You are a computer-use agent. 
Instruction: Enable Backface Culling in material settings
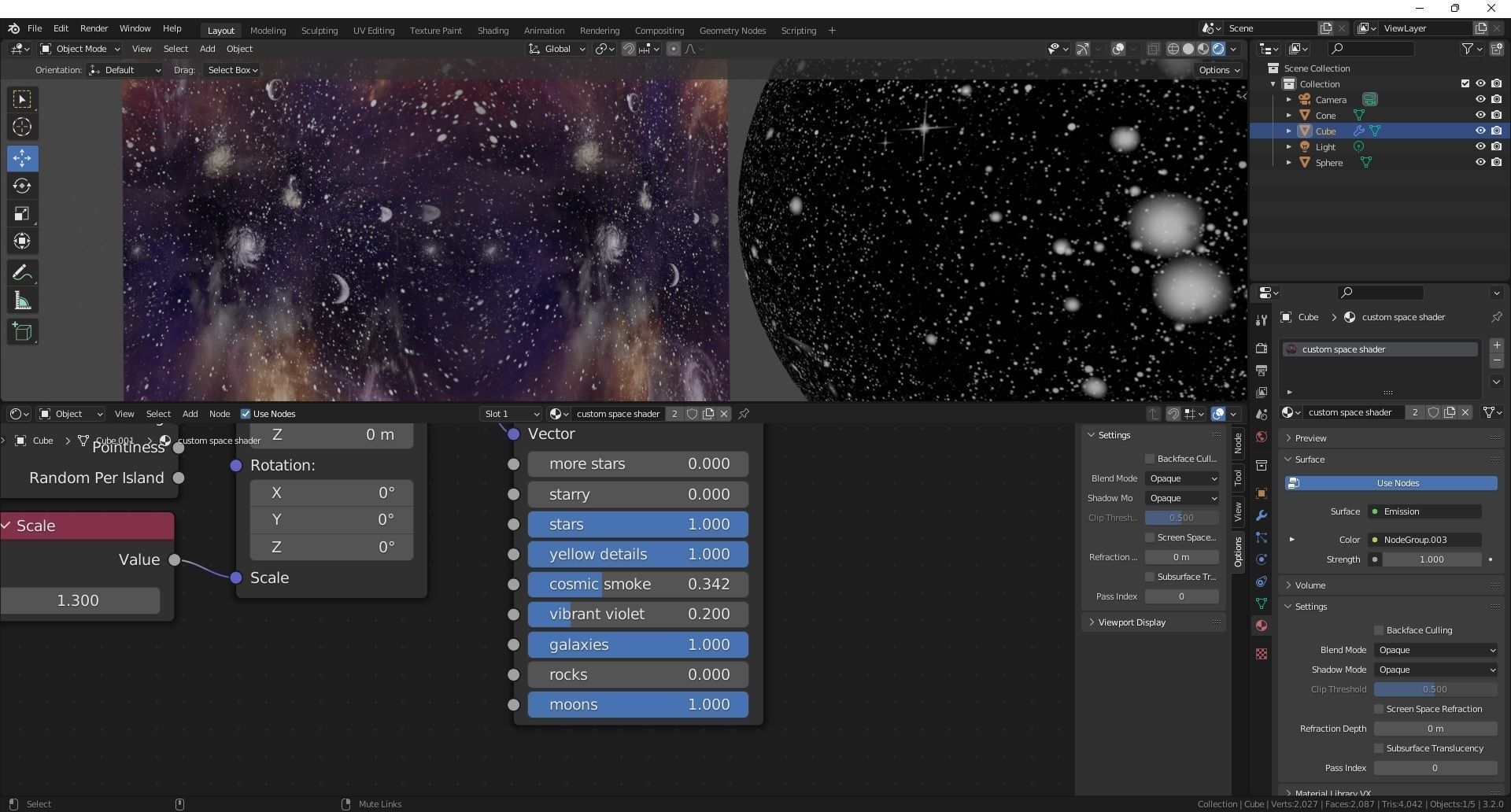[x=1379, y=630]
